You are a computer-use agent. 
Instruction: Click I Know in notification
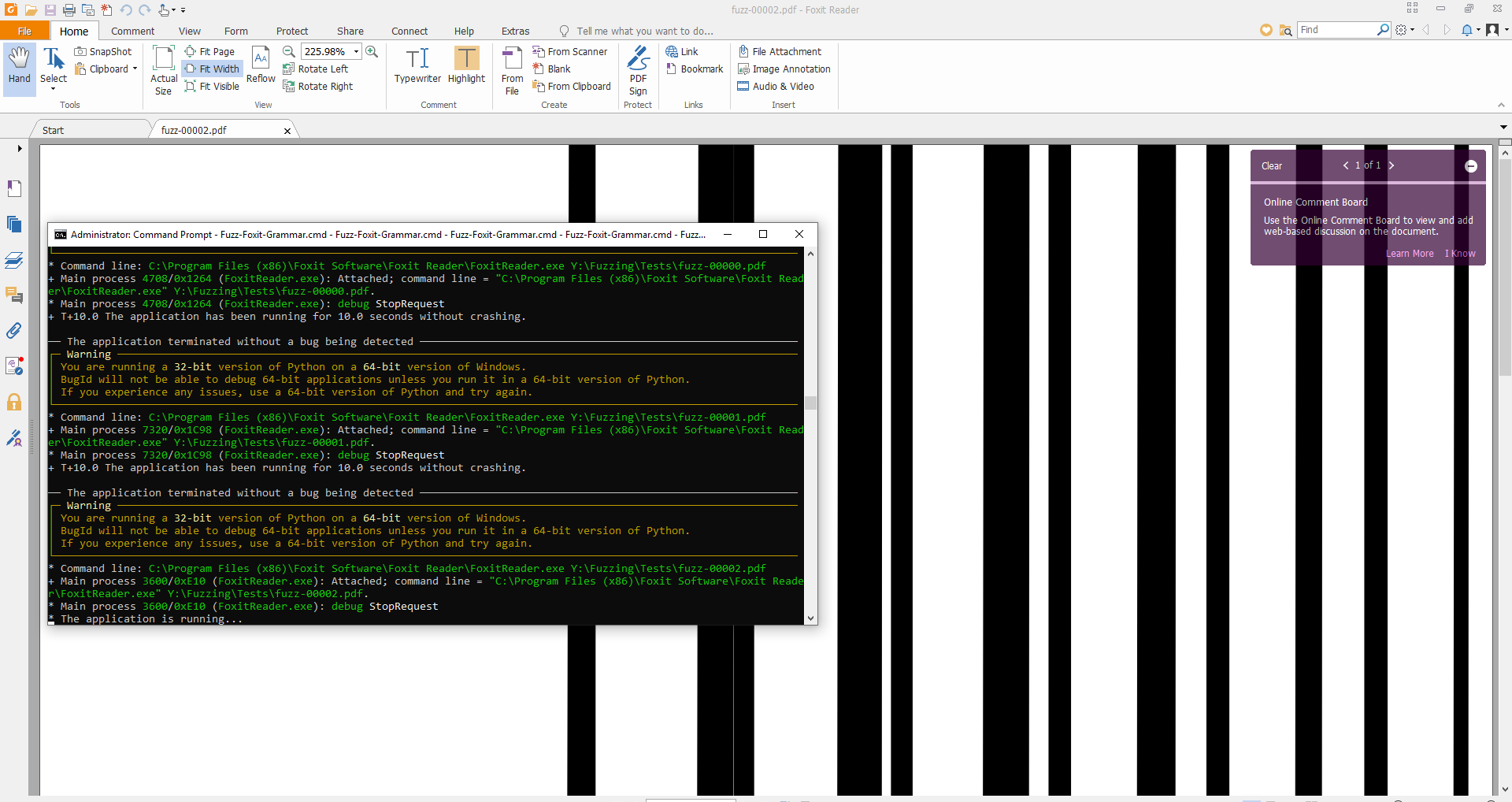pyautogui.click(x=1460, y=254)
